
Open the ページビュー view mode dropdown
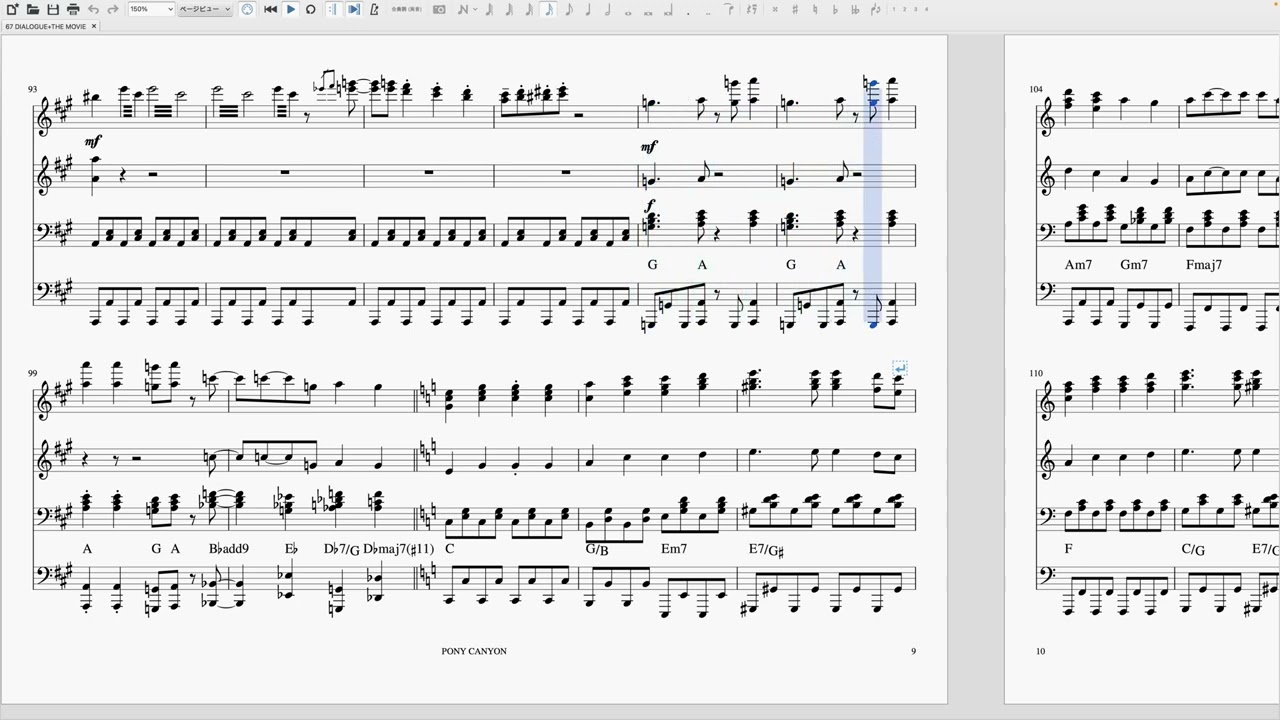click(x=205, y=9)
